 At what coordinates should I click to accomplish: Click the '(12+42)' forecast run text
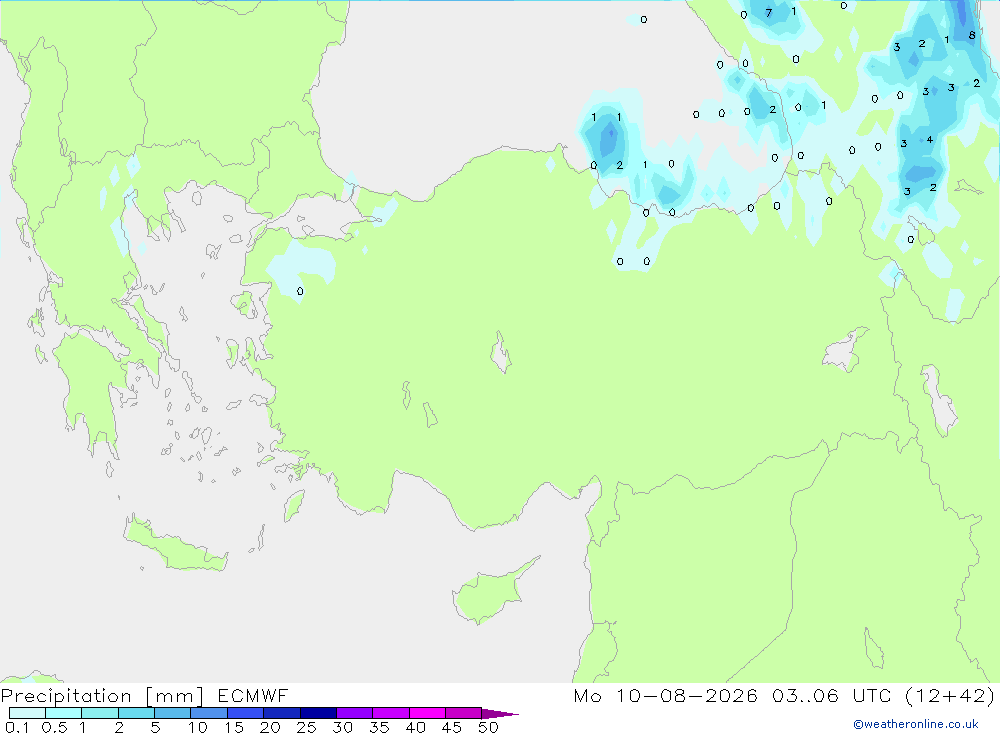(950, 695)
